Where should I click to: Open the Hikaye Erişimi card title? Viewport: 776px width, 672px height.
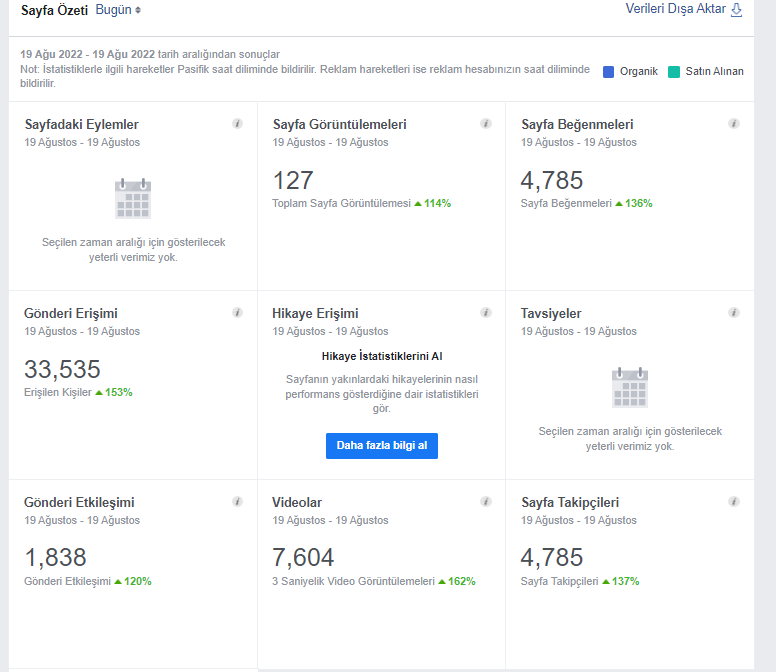(x=315, y=313)
